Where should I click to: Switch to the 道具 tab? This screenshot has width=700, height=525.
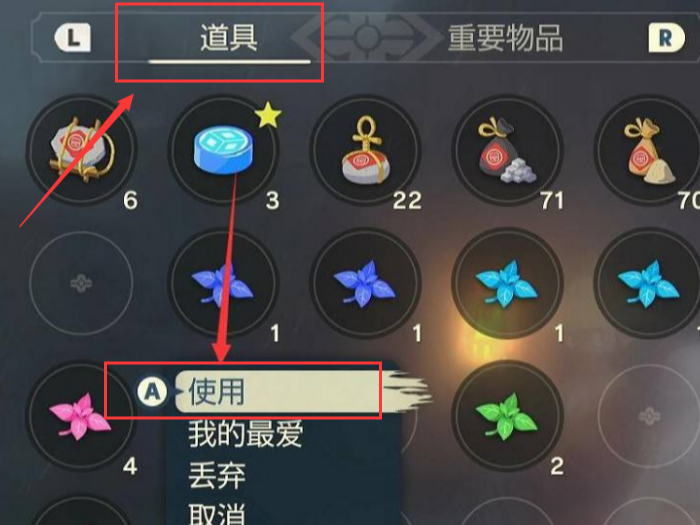(229, 38)
